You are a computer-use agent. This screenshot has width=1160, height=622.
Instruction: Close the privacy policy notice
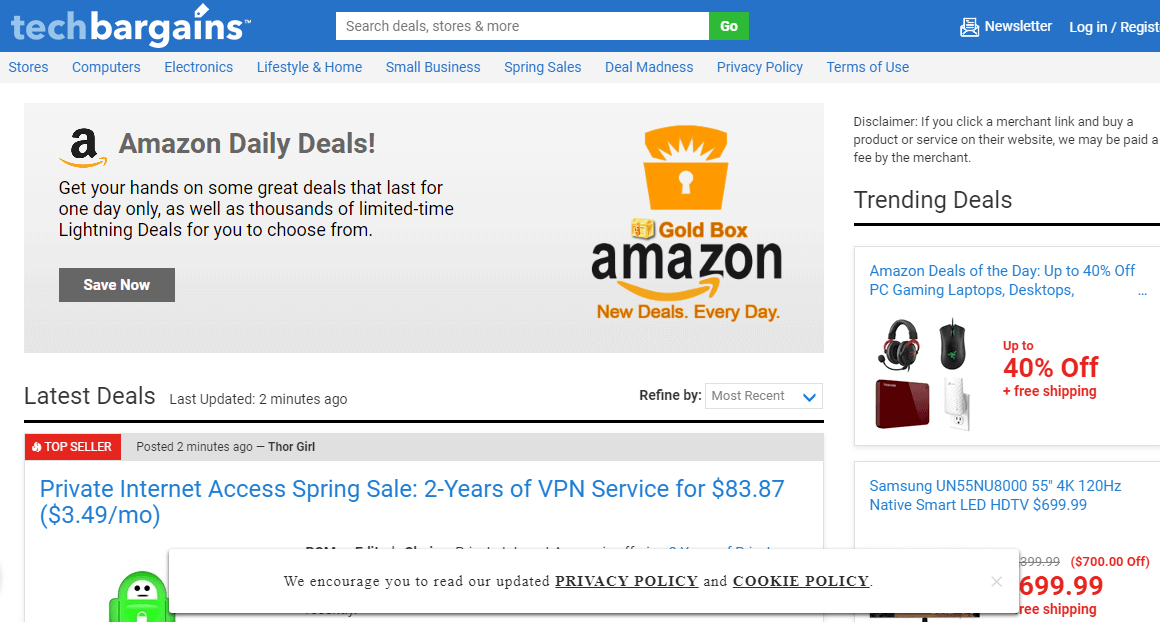click(x=996, y=581)
